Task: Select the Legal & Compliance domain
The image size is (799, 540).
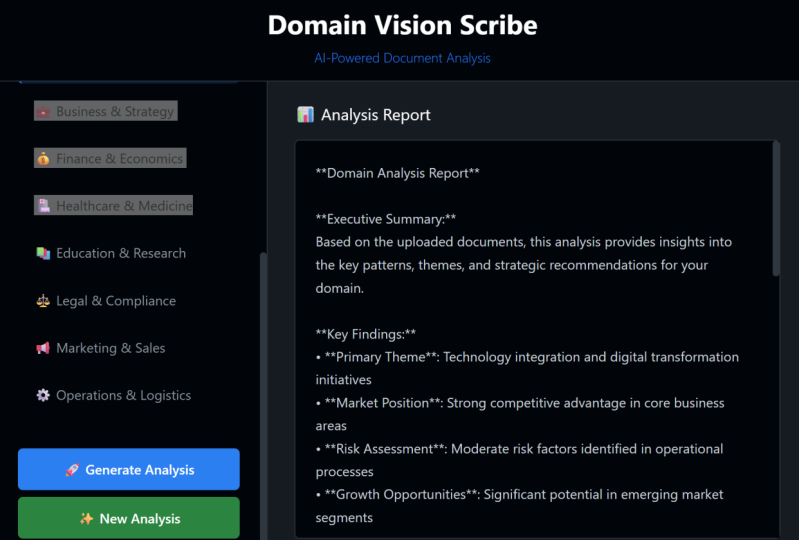Action: 106,301
